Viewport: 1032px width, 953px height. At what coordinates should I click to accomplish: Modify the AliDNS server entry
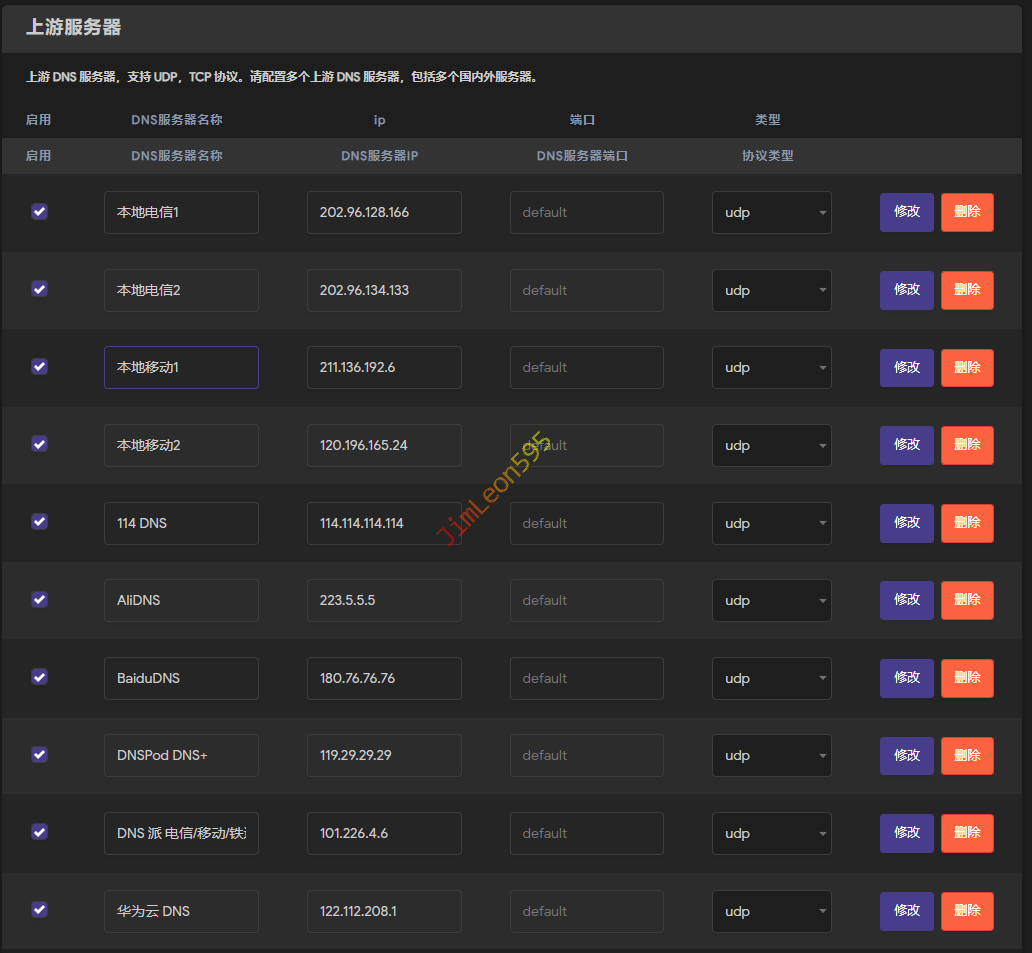click(906, 601)
